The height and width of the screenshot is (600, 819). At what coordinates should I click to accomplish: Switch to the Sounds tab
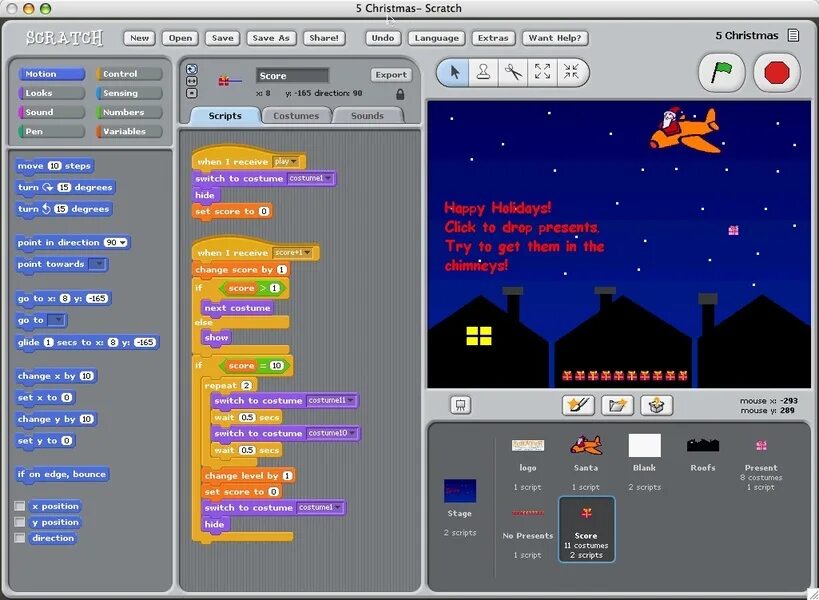click(x=368, y=115)
